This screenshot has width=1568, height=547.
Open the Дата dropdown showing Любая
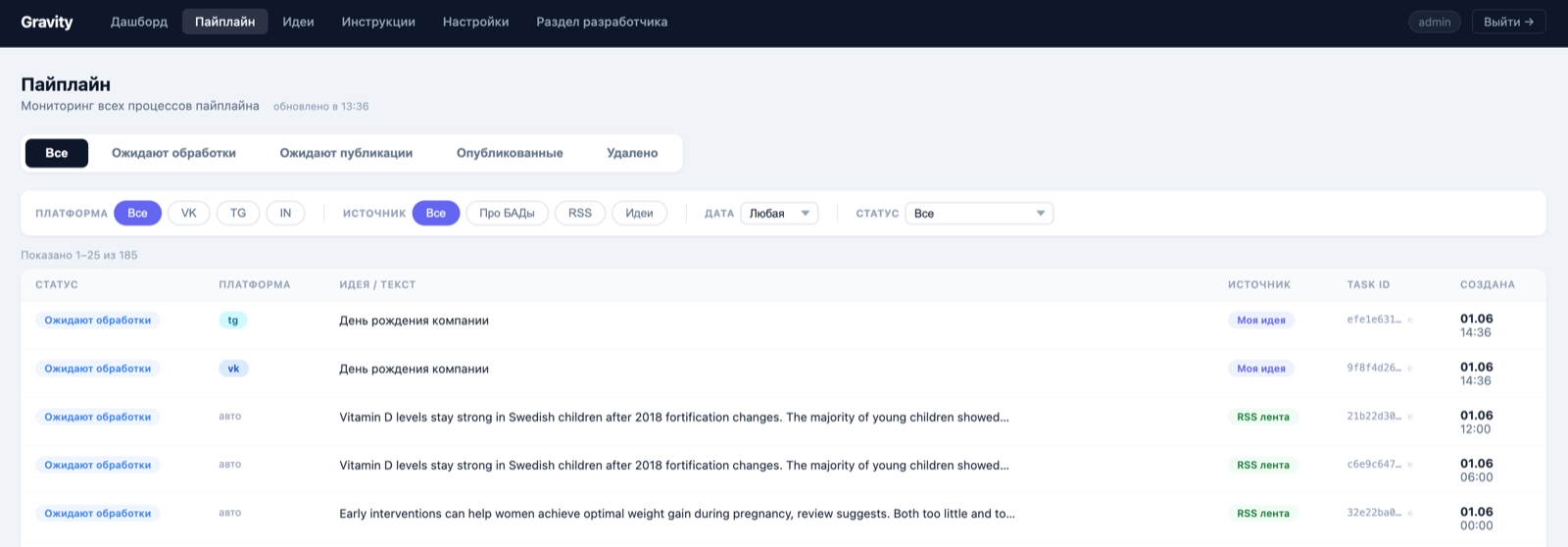[779, 213]
